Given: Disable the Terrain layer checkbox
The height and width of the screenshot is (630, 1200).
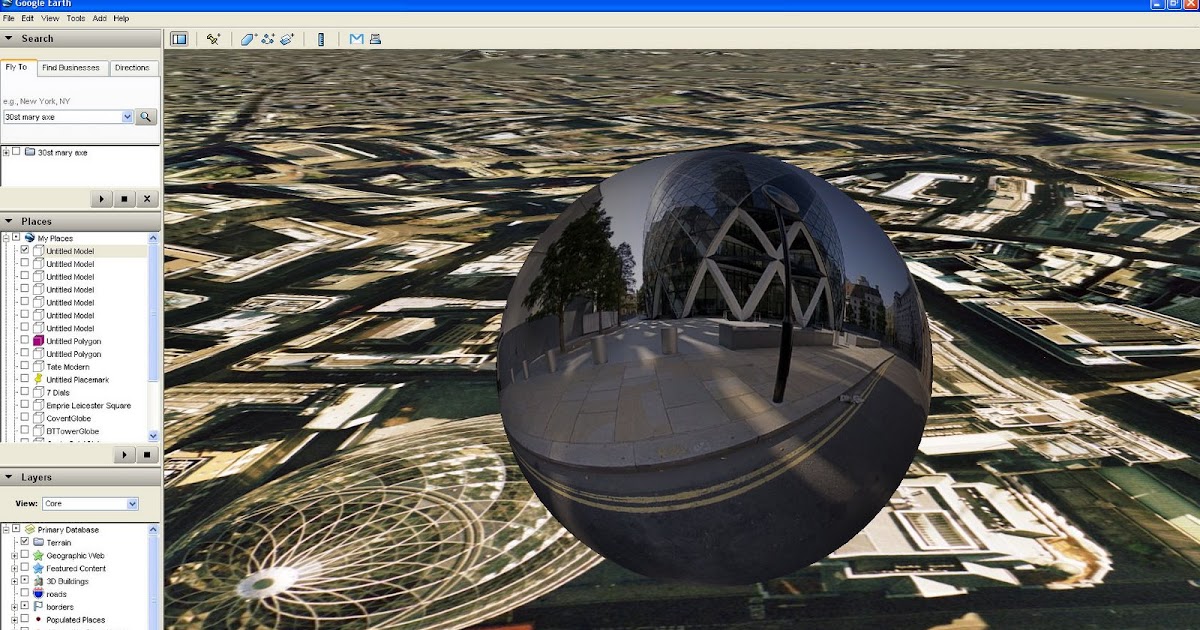Looking at the screenshot, I should point(24,542).
